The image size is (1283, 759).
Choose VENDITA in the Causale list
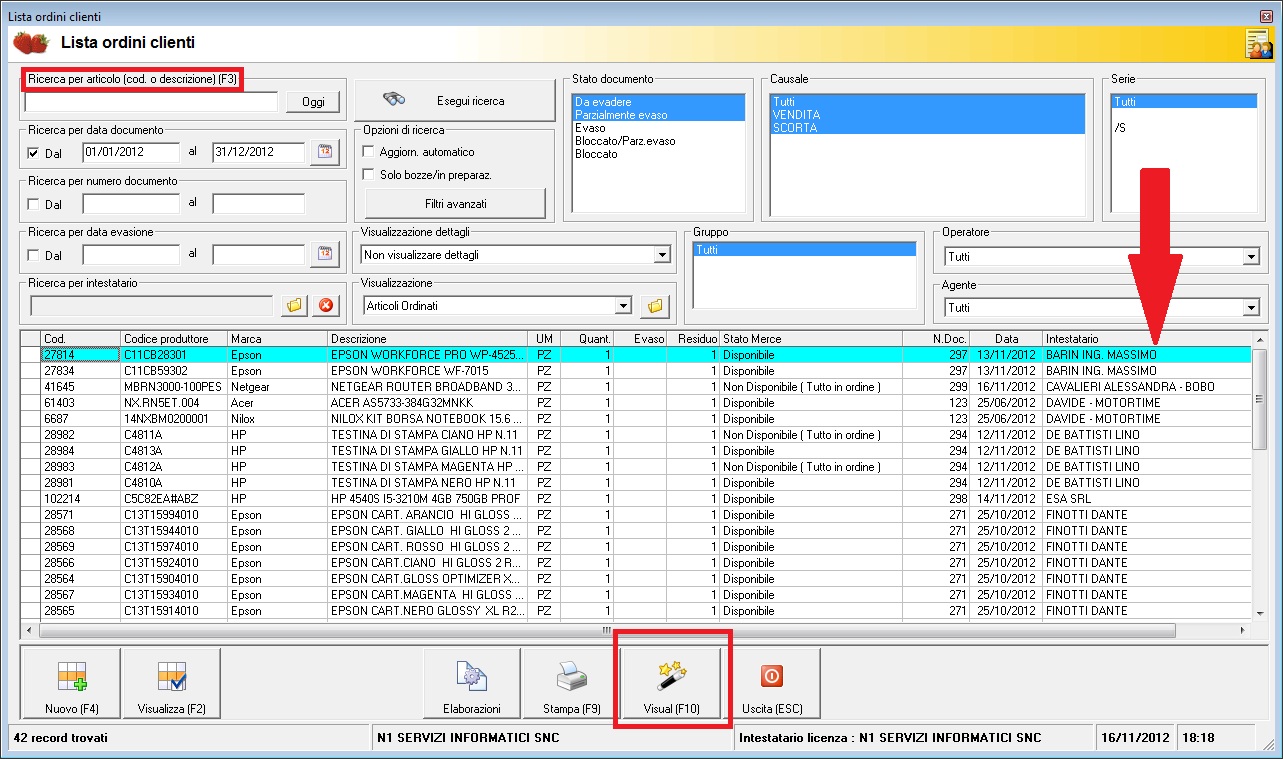[x=796, y=115]
